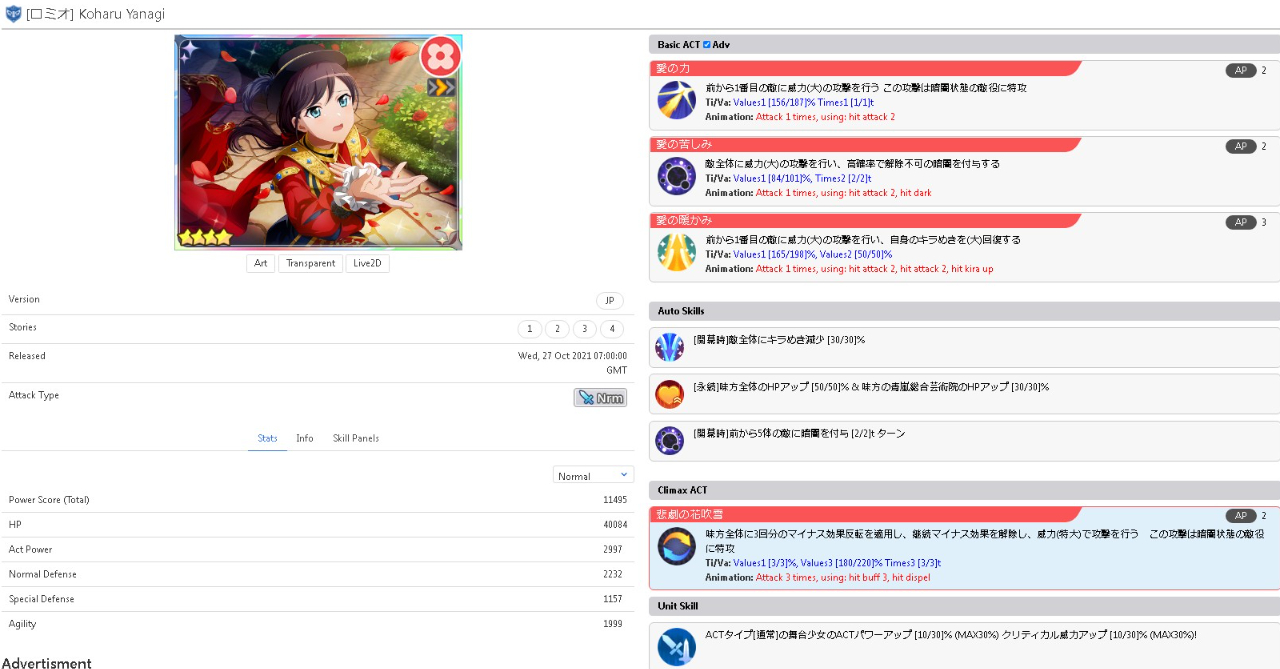Click the unit skill sword icon

pyautogui.click(x=676, y=646)
